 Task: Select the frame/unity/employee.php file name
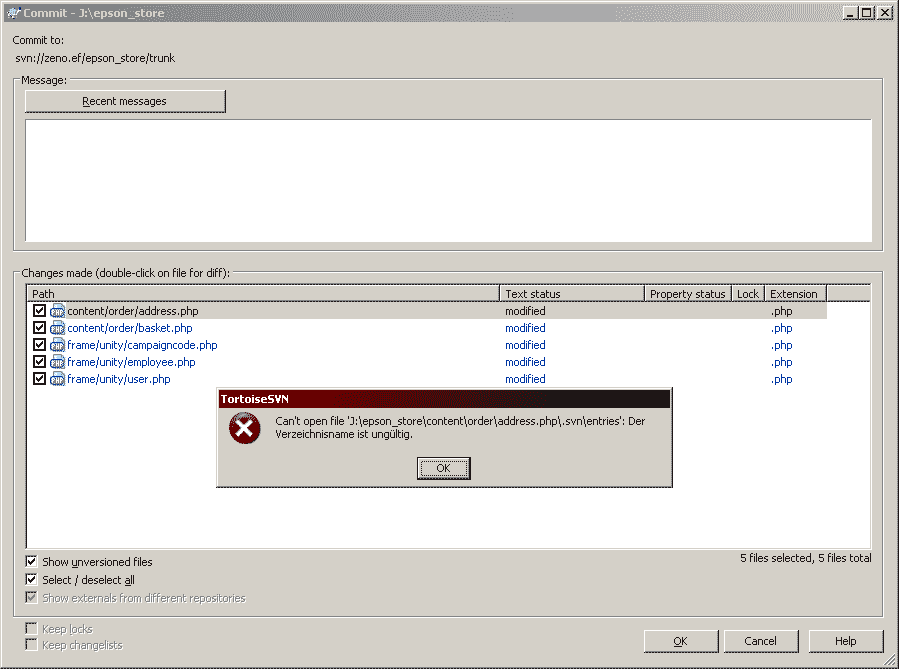tap(131, 362)
